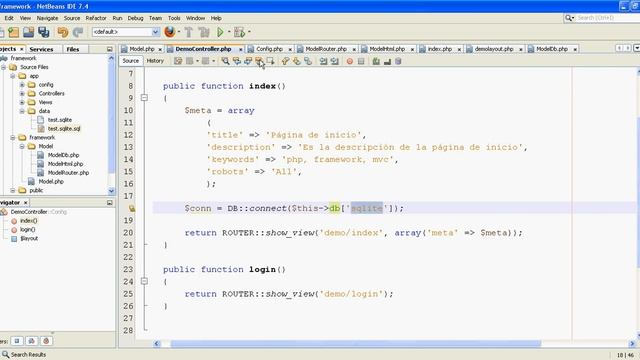Screen dimensions: 640x360
Task: Click the Search (Ctrl+I) input field
Action: tap(608, 18)
